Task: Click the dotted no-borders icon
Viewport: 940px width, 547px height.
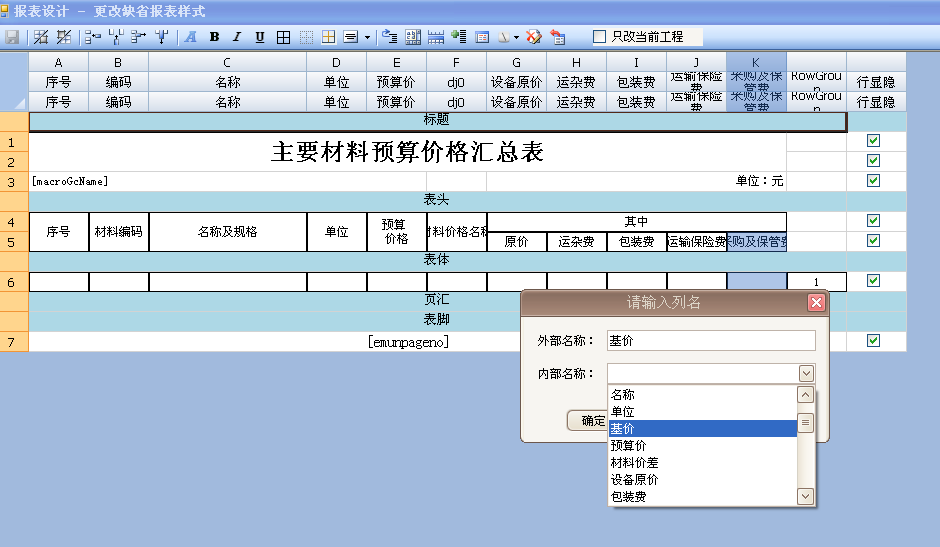Action: point(306,37)
